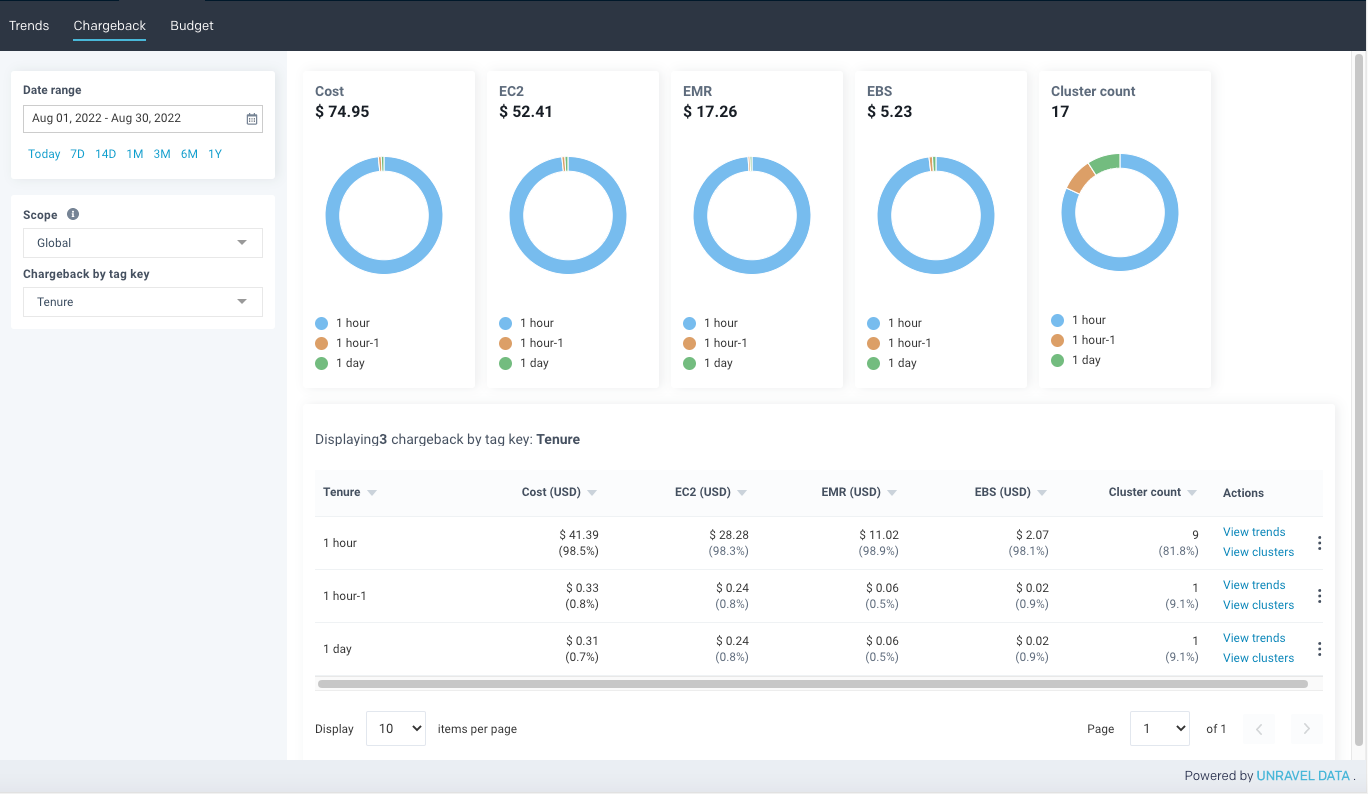Image resolution: width=1368 pixels, height=794 pixels.
Task: Click the green slice in Cluster count donut
Action: pos(1104,163)
